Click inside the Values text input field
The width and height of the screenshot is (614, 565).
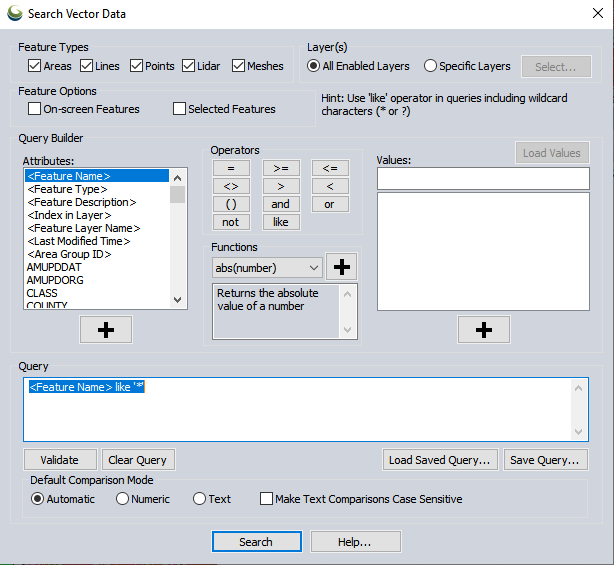point(482,178)
